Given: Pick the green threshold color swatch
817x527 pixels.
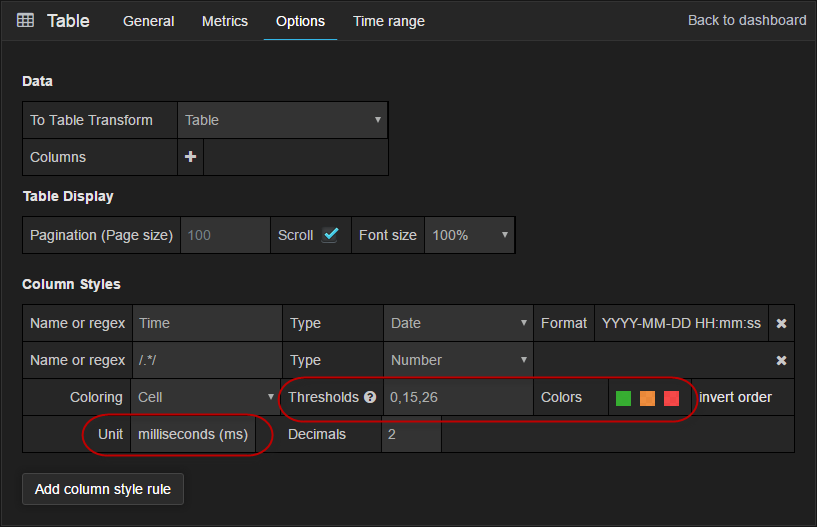Looking at the screenshot, I should coord(623,398).
